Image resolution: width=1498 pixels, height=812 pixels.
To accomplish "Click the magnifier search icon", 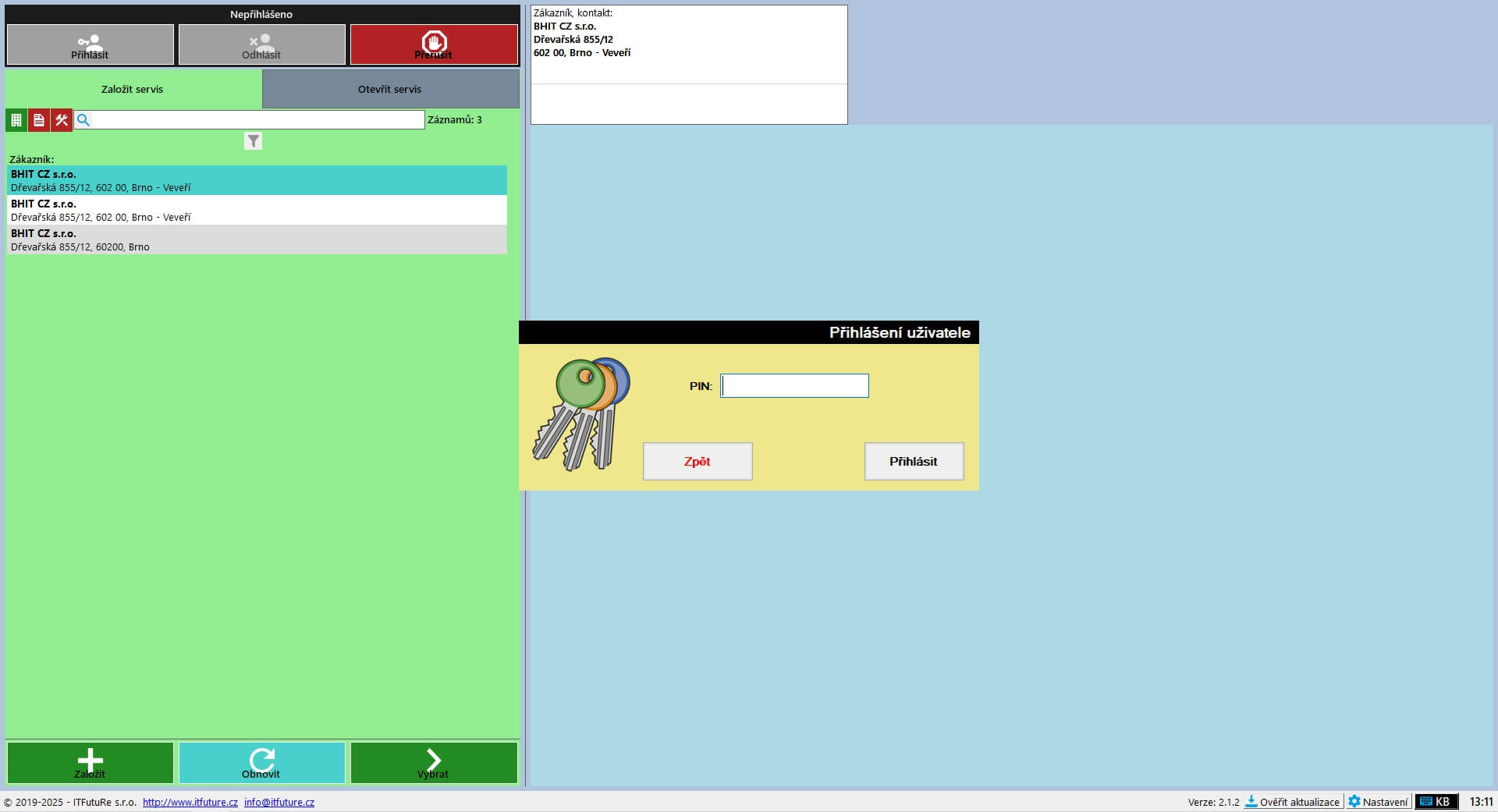I will tap(83, 120).
